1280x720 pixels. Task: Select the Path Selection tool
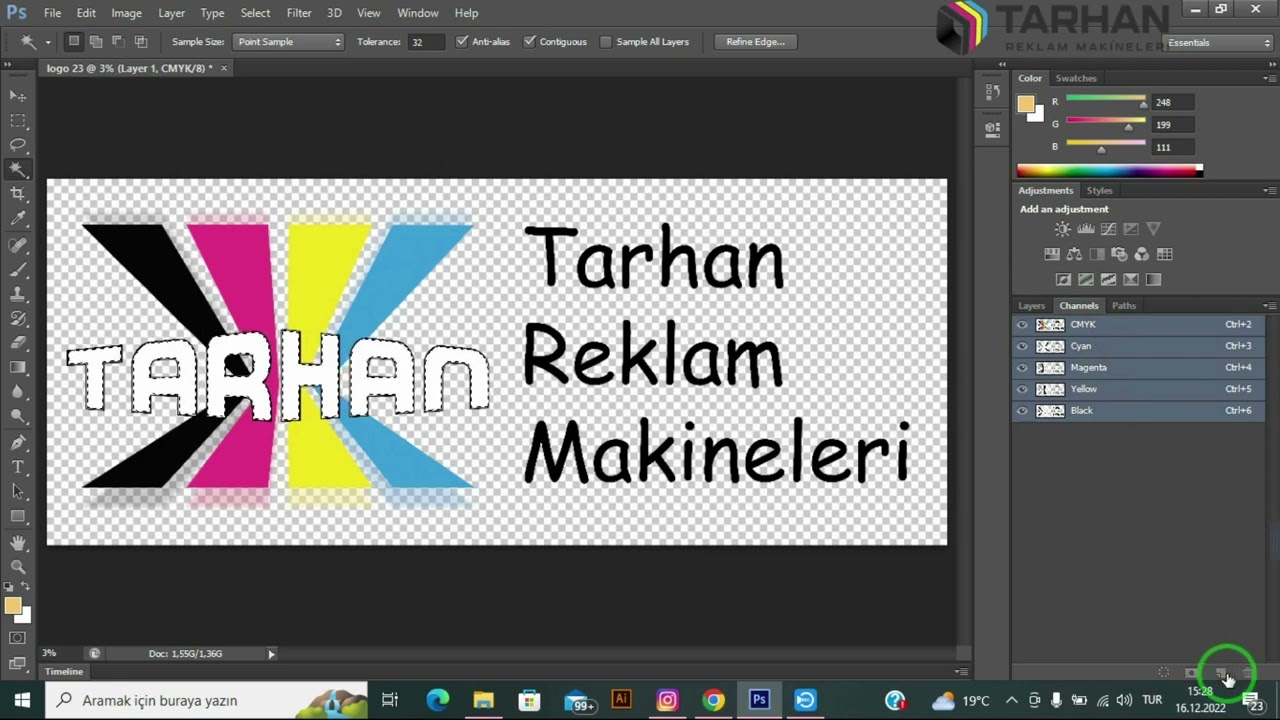pyautogui.click(x=18, y=492)
